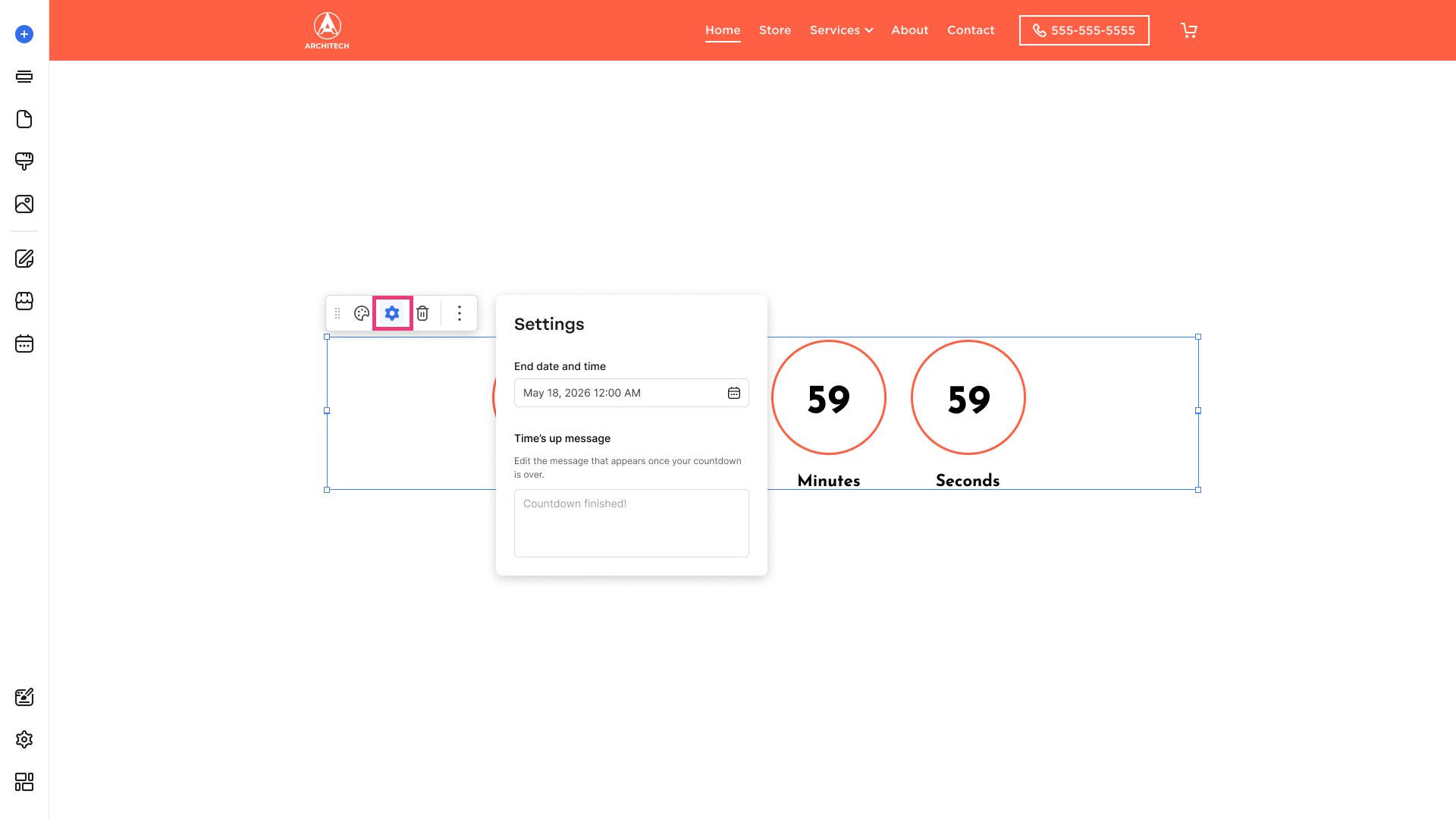Go to the About nav item
This screenshot has height=819, width=1456.
(910, 30)
